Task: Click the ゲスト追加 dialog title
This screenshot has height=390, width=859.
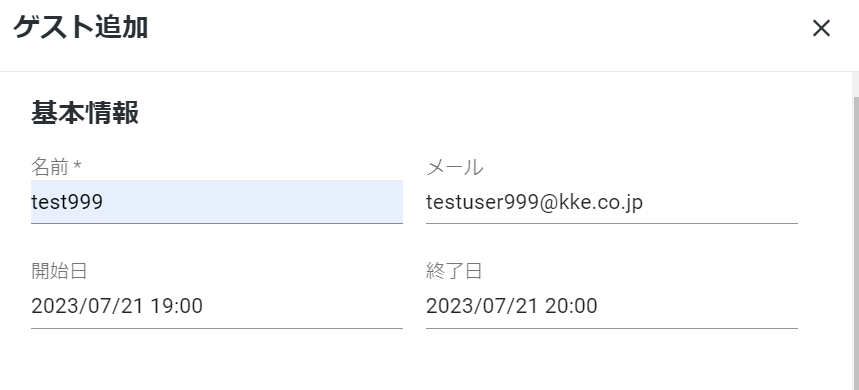Action: tap(81, 27)
